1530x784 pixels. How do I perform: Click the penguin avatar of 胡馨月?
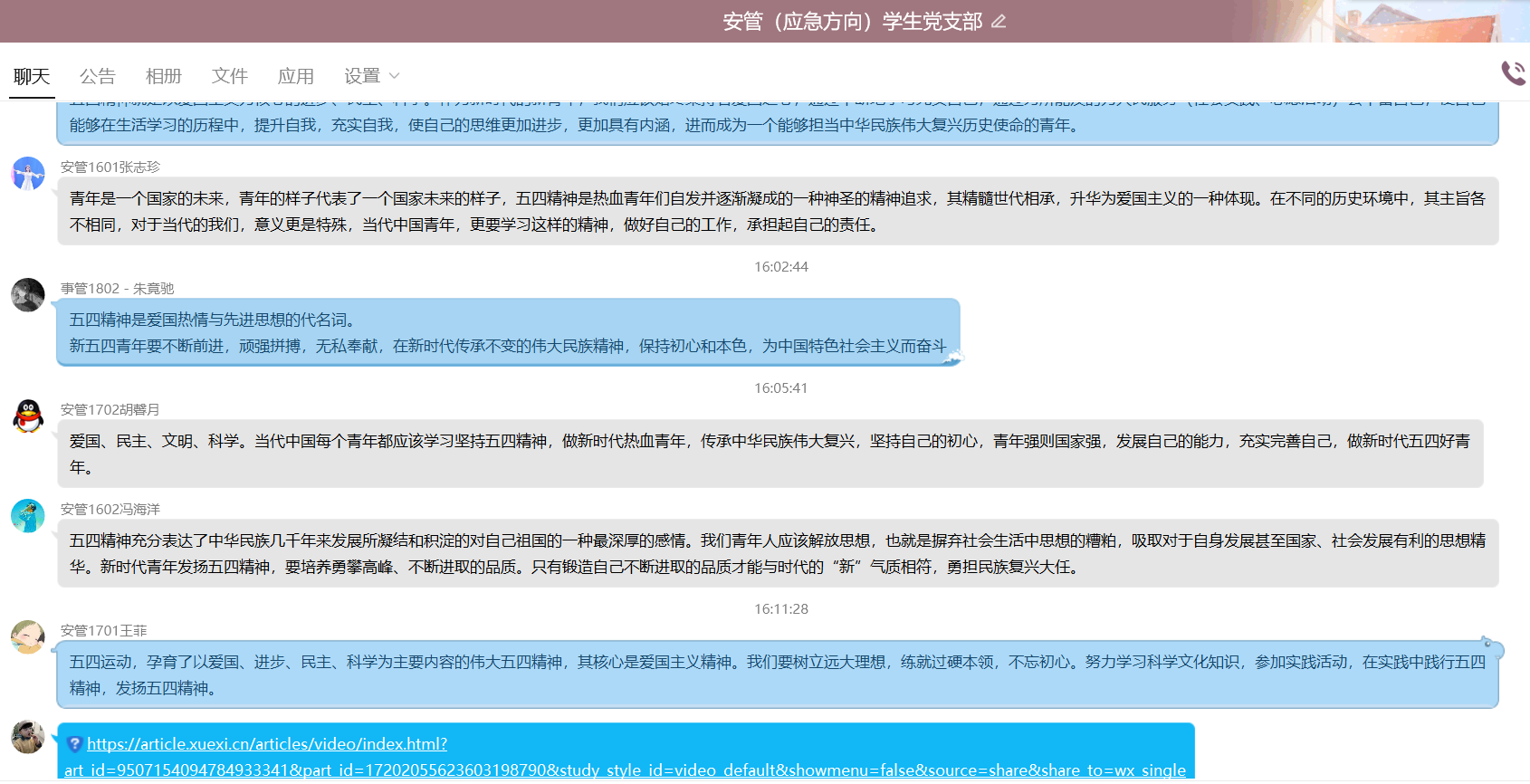[x=28, y=416]
